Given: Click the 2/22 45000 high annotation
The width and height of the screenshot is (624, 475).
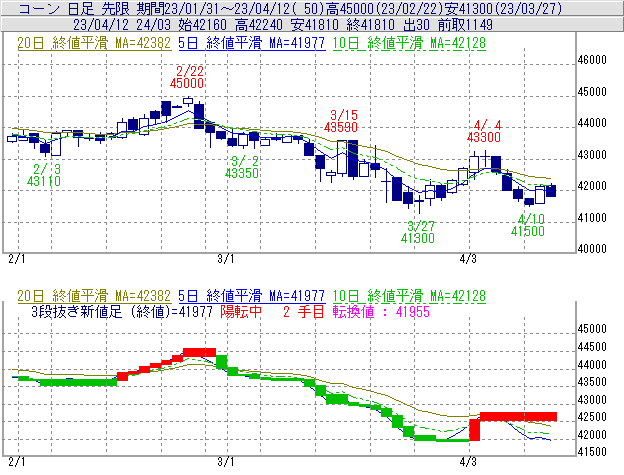Looking at the screenshot, I should pyautogui.click(x=187, y=77).
